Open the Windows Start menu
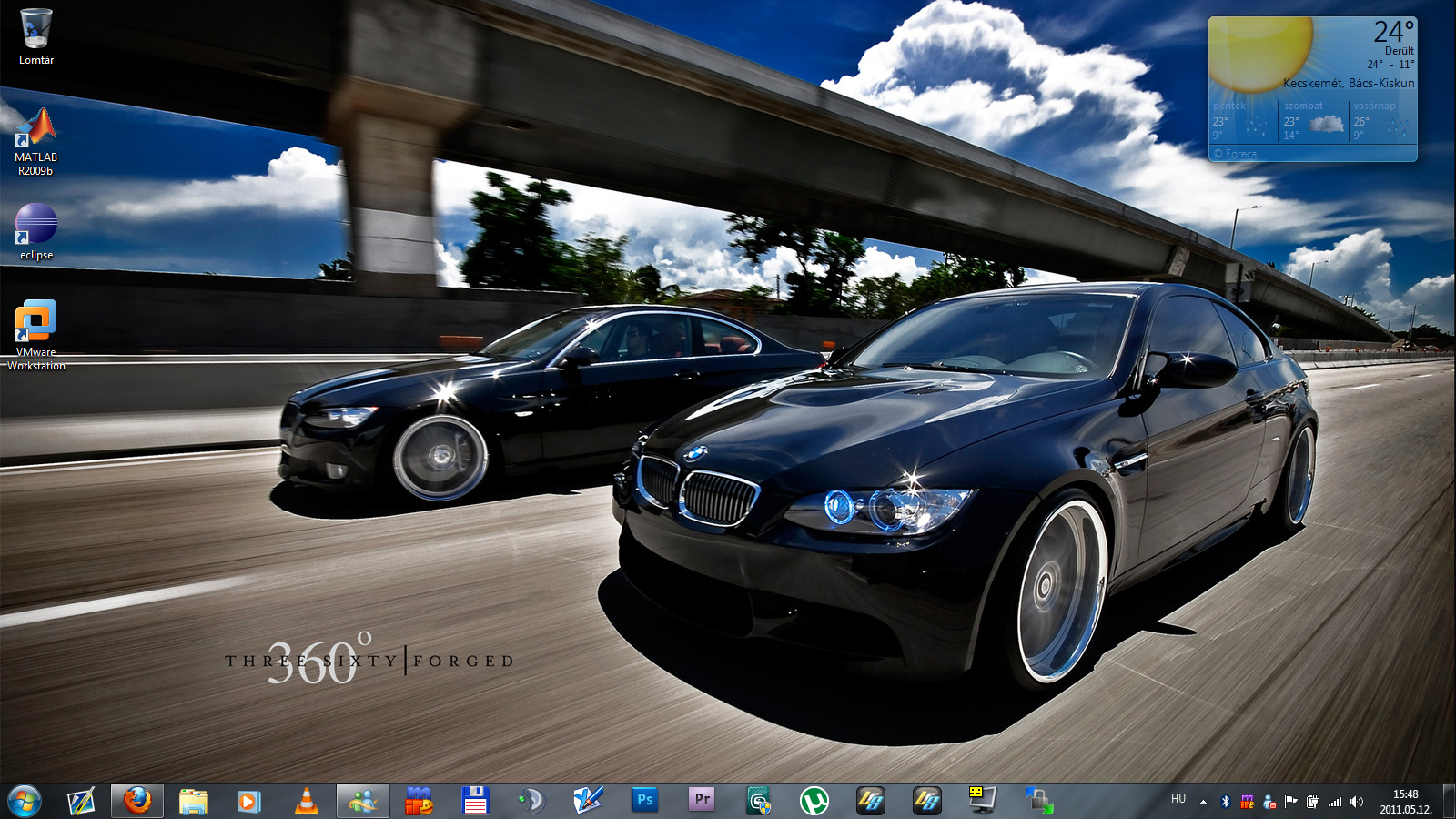The image size is (1456, 819). click(x=25, y=801)
